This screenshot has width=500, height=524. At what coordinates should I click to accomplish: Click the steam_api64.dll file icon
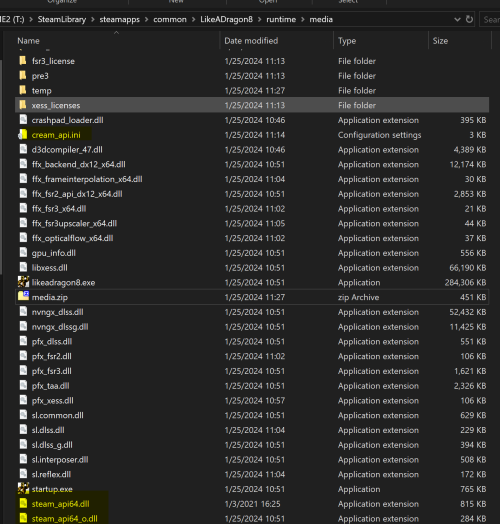click(23, 503)
